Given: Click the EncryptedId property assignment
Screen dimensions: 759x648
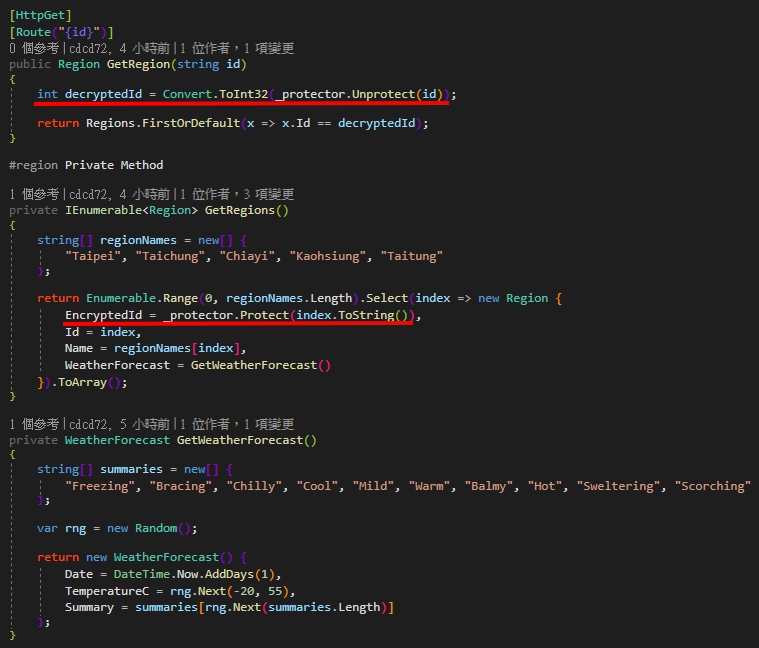Looking at the screenshot, I should point(105,315).
